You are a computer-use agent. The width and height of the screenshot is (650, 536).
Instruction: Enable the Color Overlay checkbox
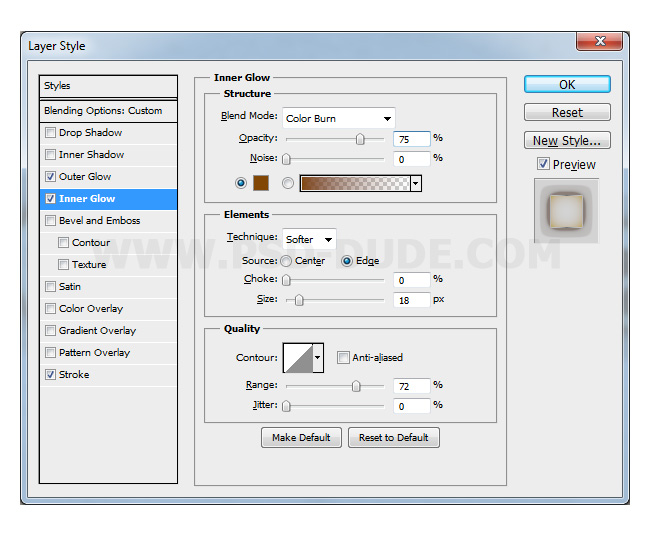[x=50, y=308]
